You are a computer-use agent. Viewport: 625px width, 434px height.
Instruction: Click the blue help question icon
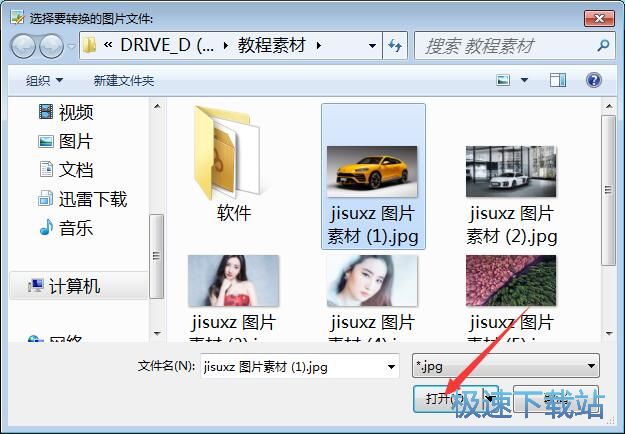(x=594, y=80)
